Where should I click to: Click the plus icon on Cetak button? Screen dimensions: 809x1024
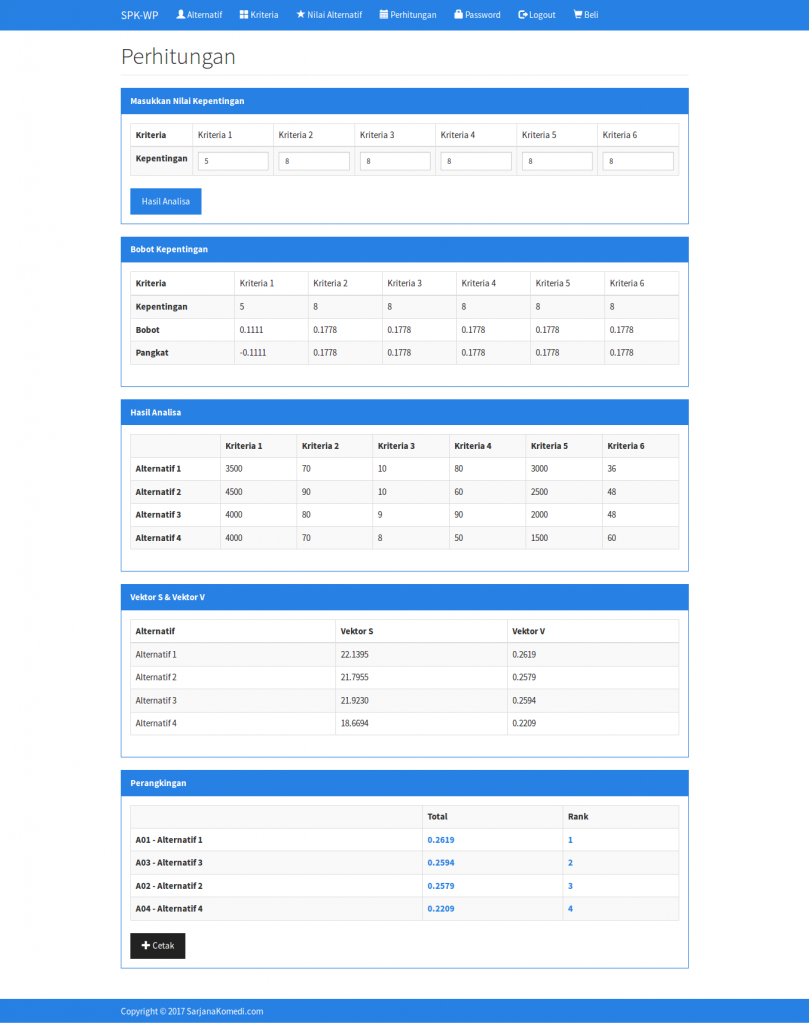click(146, 946)
